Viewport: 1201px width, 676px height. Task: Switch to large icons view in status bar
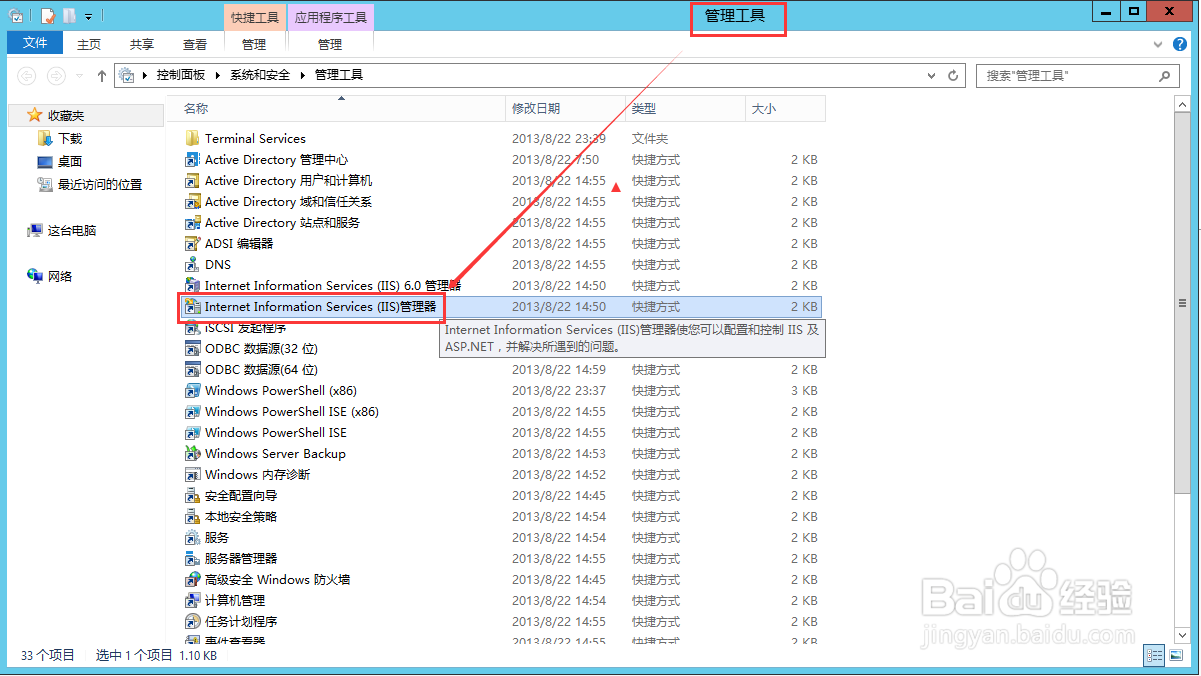click(x=1174, y=655)
